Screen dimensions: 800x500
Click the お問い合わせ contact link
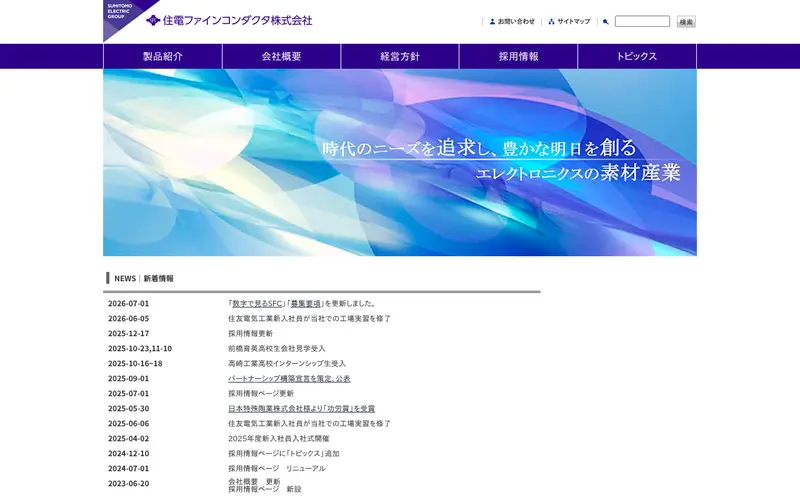point(516,21)
